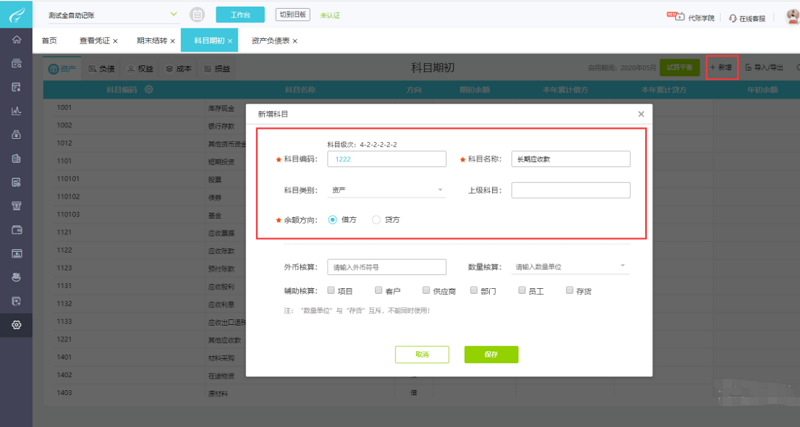Check the 项目 auxiliary checkbox
800x427 pixels.
pos(331,290)
